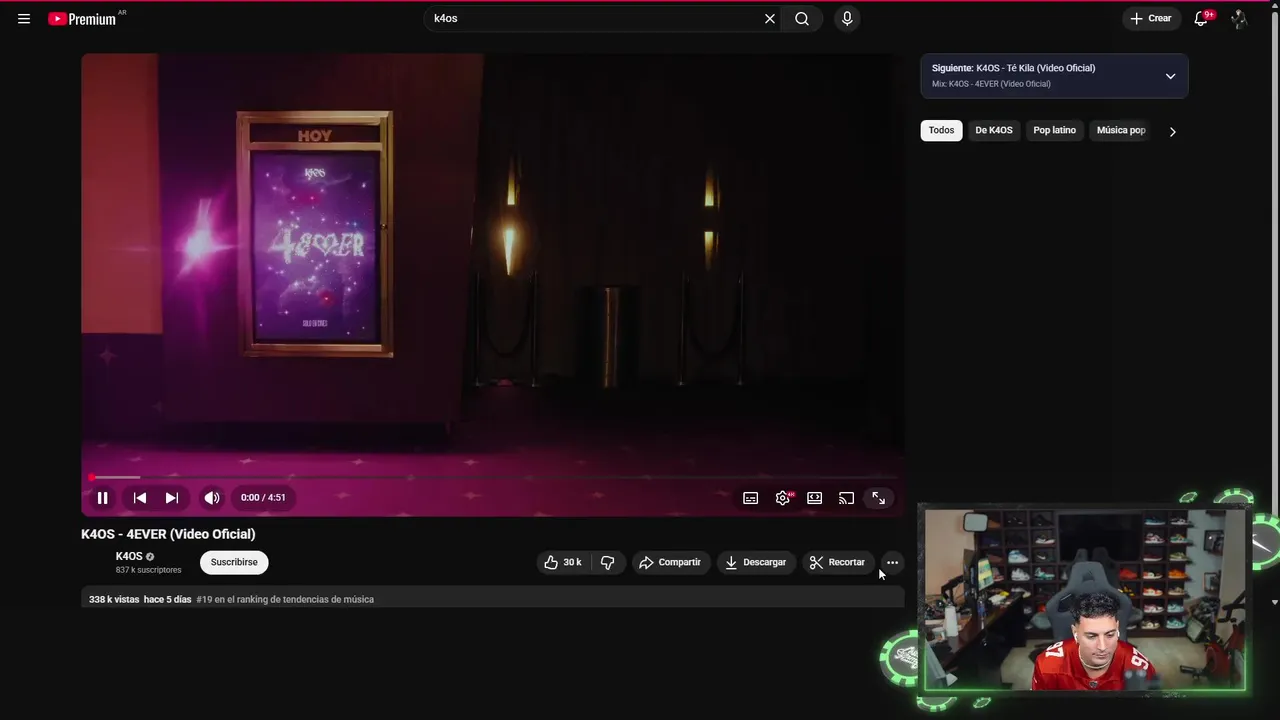Screen dimensions: 1280x720
Task: Open player settings gear
Action: point(783,498)
